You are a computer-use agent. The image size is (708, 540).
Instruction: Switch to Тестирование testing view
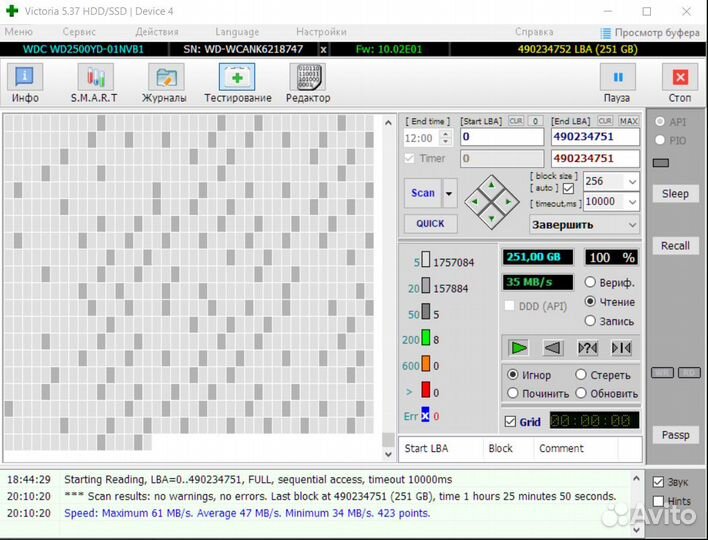point(237,80)
